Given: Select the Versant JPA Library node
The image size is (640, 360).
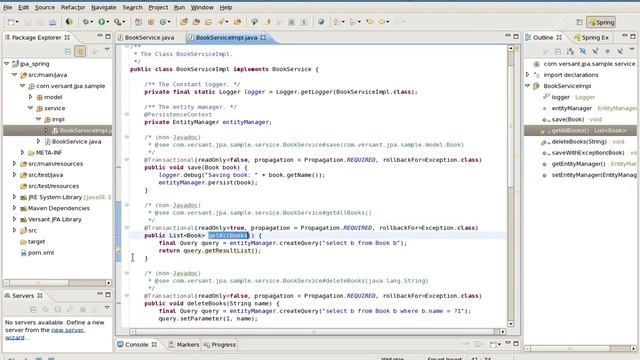Looking at the screenshot, I should tap(55, 220).
